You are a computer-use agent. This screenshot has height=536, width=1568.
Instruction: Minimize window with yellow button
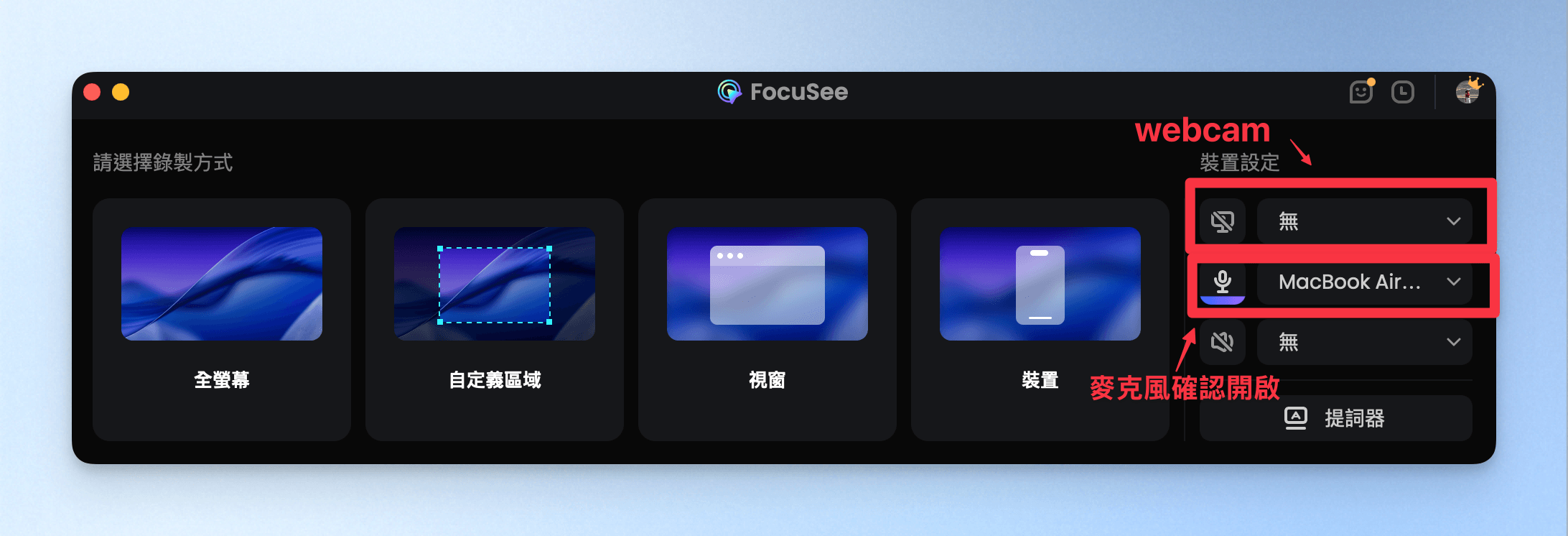coord(121,93)
